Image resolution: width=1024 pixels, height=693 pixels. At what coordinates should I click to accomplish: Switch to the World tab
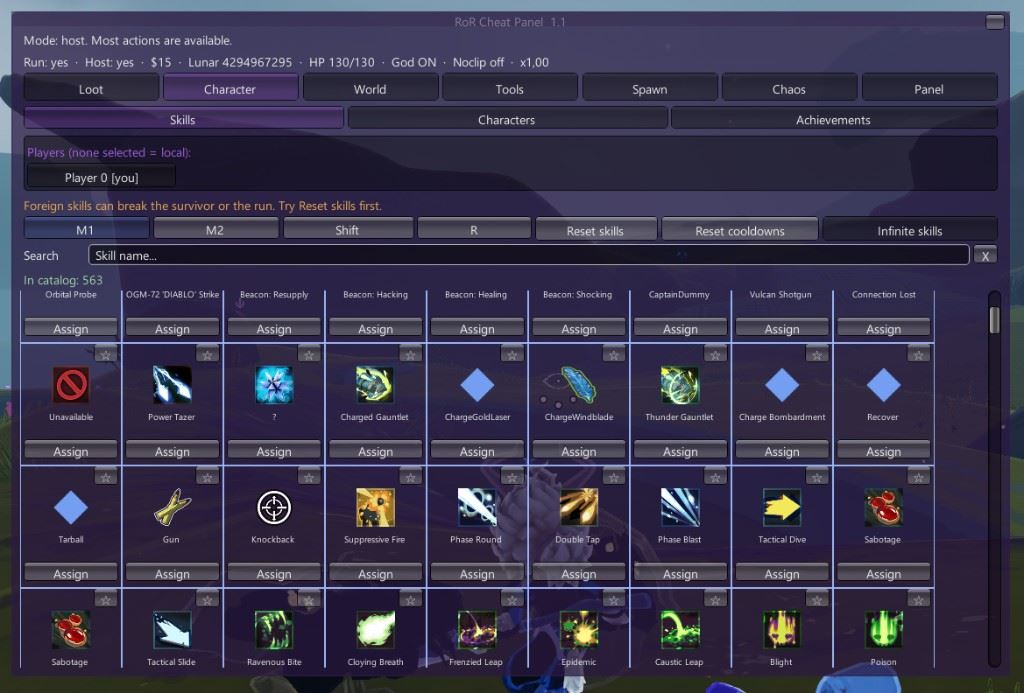coord(370,89)
